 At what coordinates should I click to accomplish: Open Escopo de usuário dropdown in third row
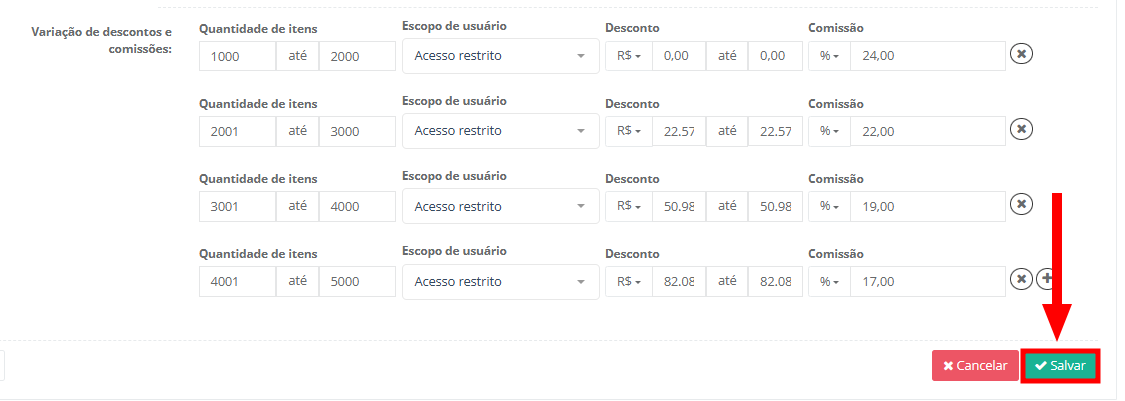pyautogui.click(x=500, y=206)
